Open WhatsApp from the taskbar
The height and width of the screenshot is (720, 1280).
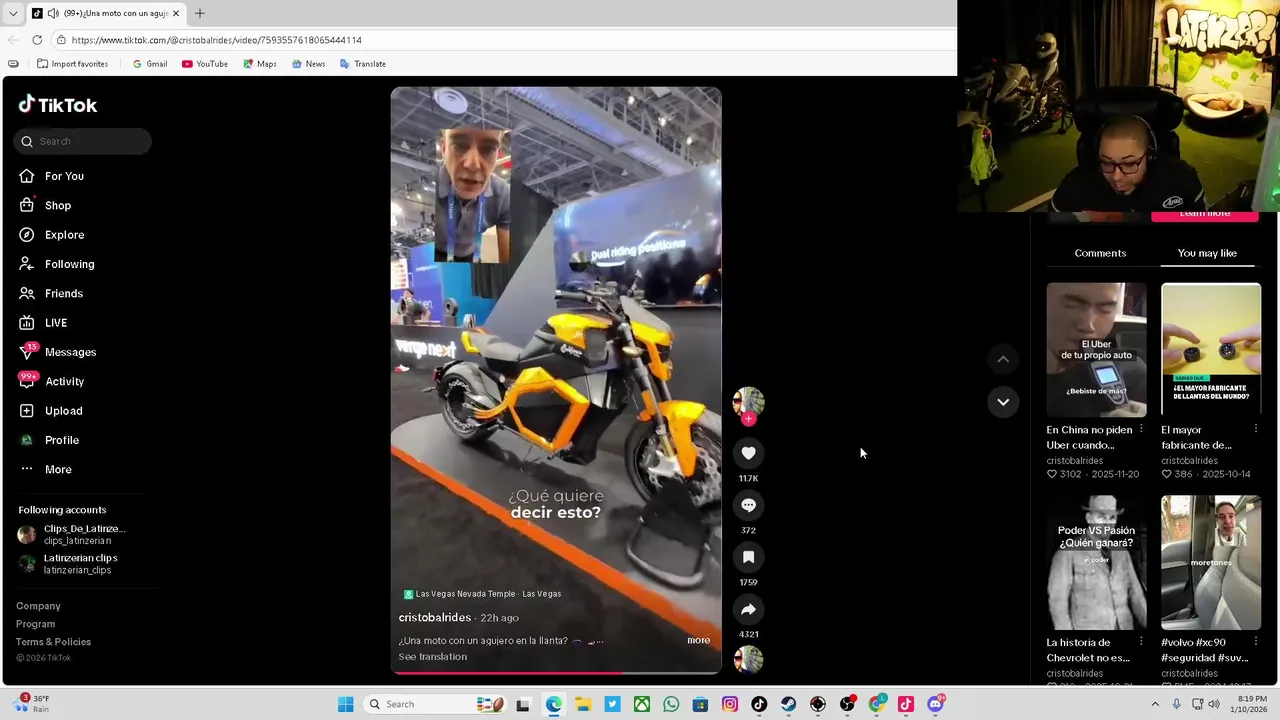click(671, 704)
